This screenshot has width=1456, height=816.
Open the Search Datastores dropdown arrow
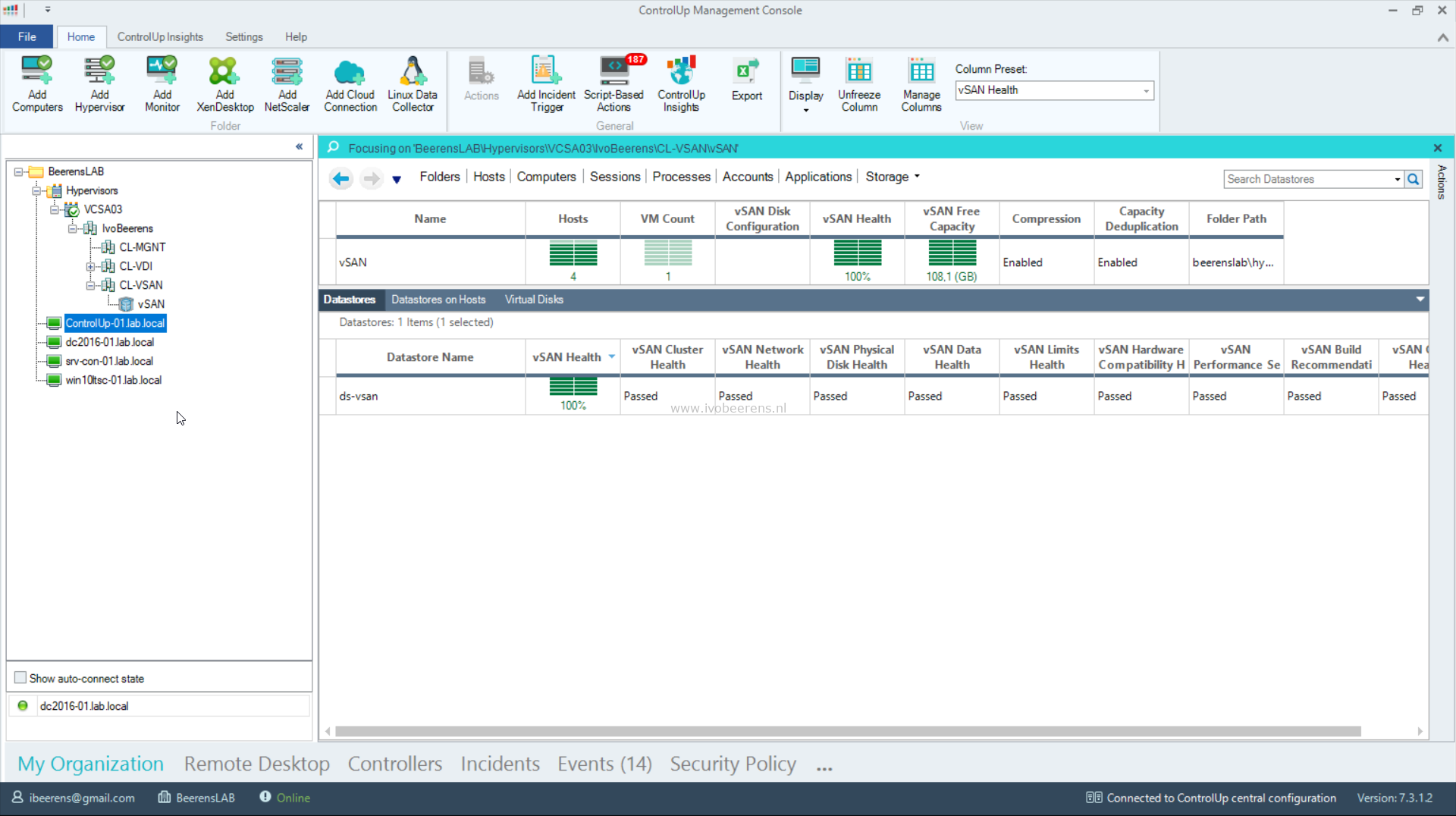tap(1397, 179)
